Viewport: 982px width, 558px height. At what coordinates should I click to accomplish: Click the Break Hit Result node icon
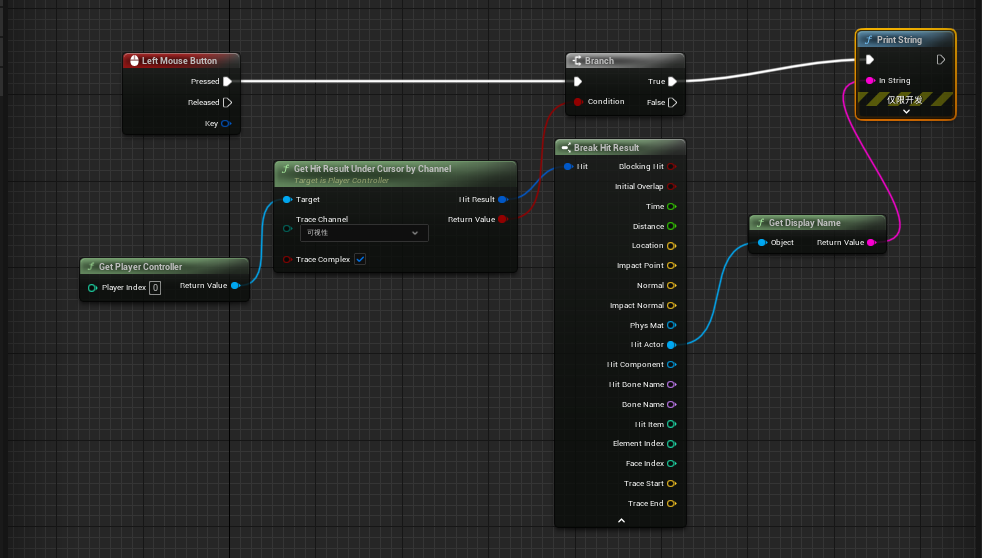(566, 148)
